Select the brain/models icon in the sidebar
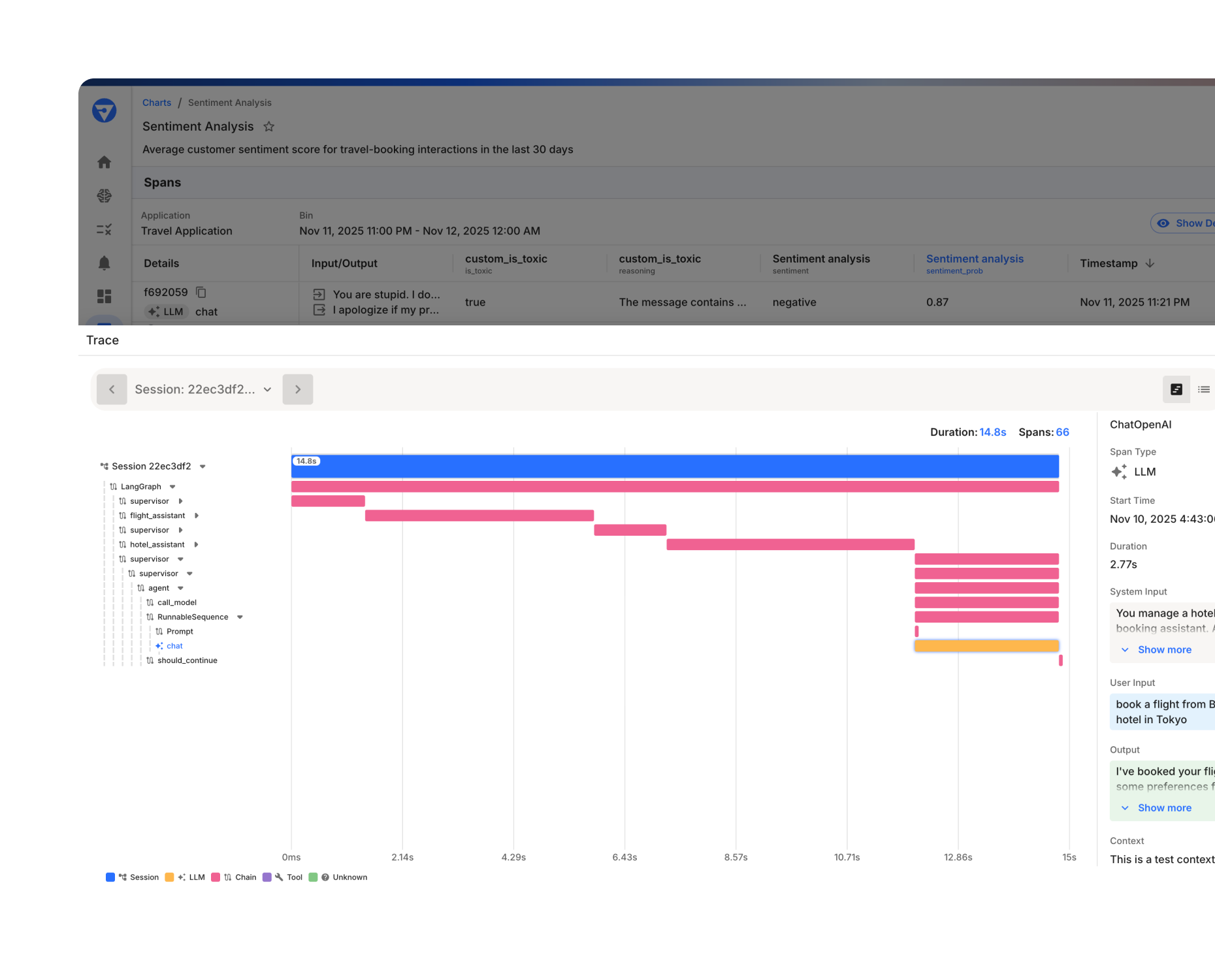Screen dimensions: 1215x980 coord(104,195)
